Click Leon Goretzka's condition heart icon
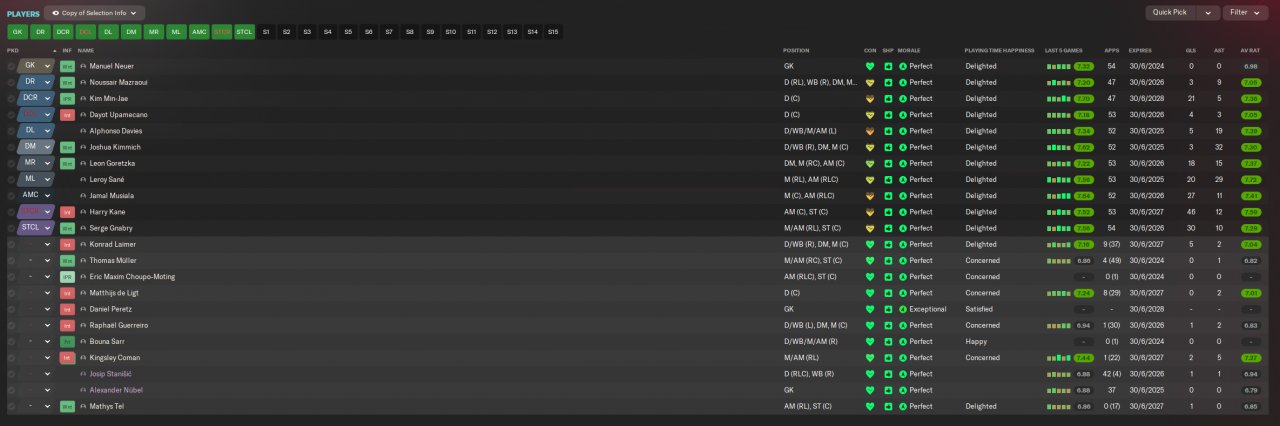The height and width of the screenshot is (426, 1280). coord(870,163)
